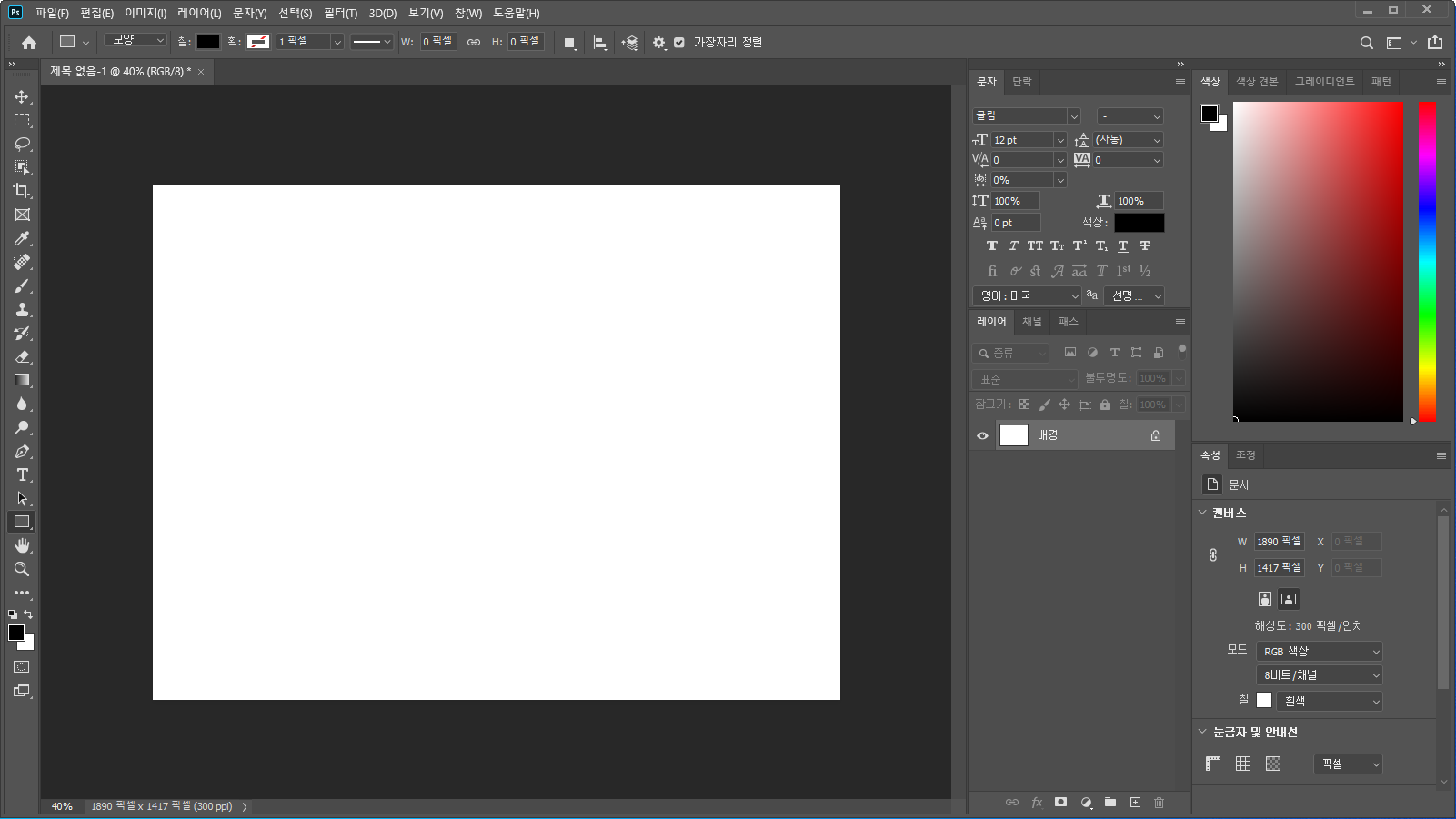The height and width of the screenshot is (819, 1456).
Task: Switch to the 조정 tab
Action: (1246, 455)
